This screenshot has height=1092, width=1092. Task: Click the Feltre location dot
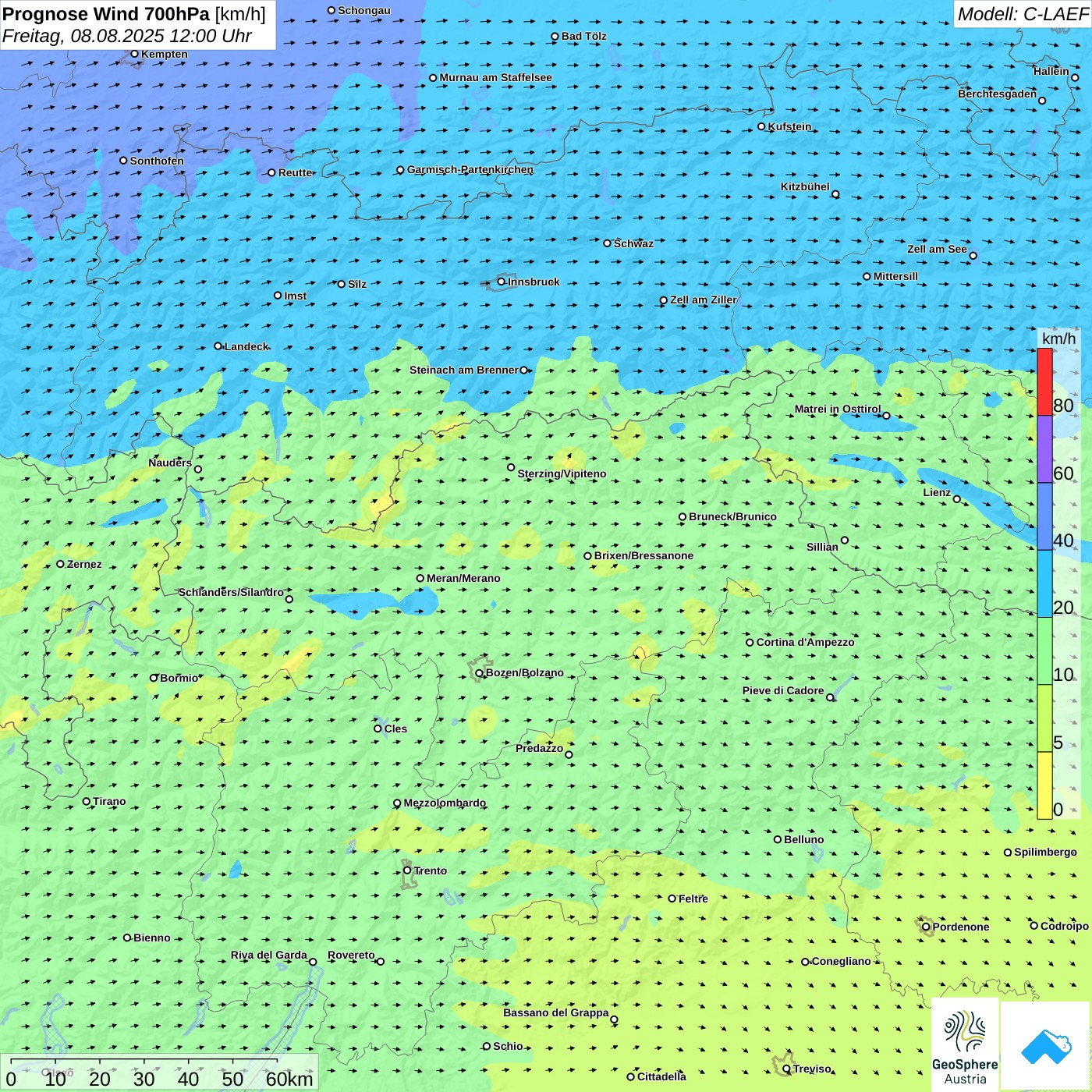coord(672,899)
